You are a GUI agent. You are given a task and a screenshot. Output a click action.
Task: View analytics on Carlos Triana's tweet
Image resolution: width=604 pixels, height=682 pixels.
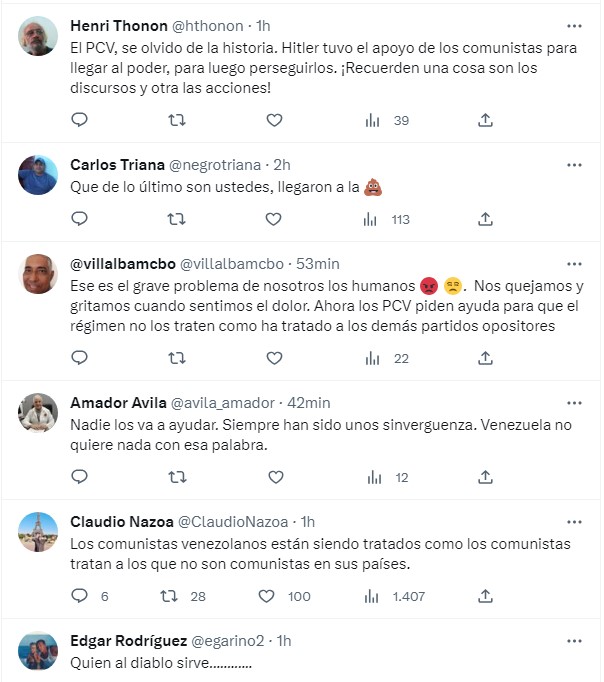point(373,219)
